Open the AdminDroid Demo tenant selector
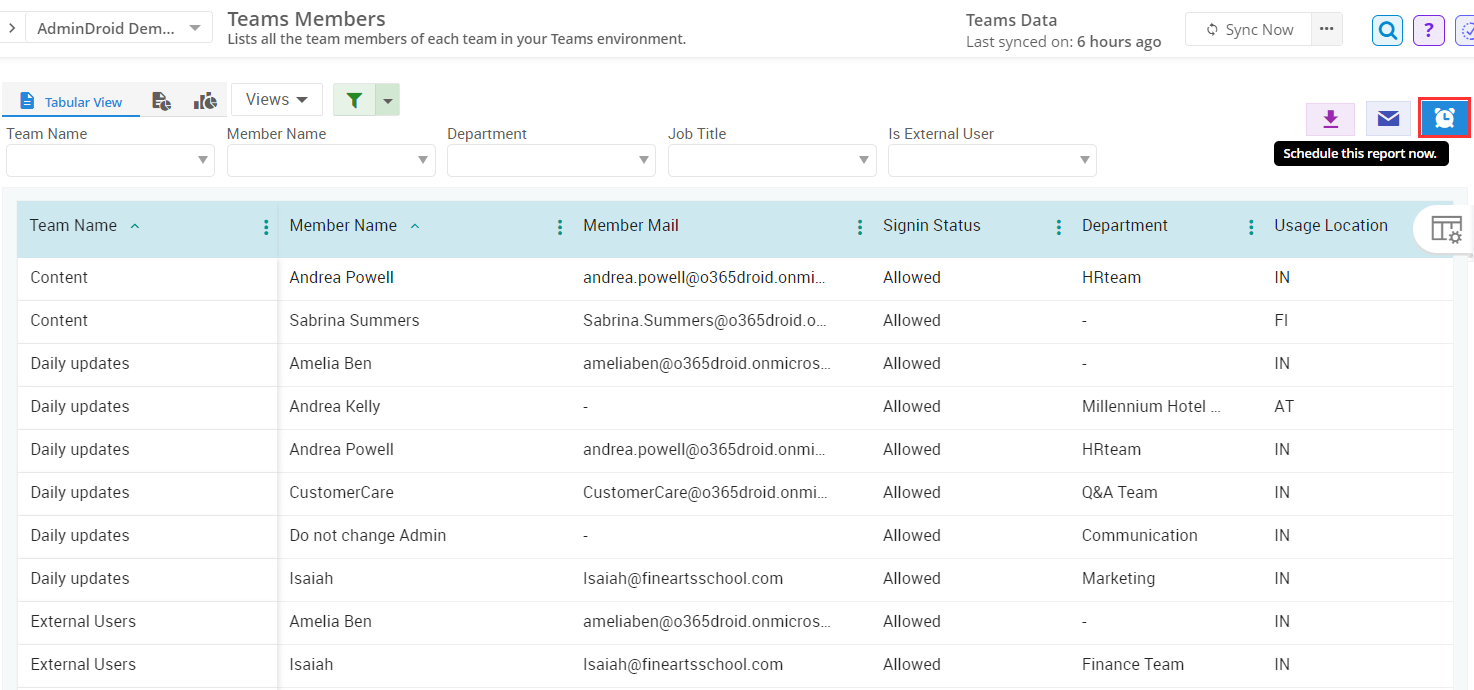Screen dimensions: 1474x690 pyautogui.click(x=118, y=28)
